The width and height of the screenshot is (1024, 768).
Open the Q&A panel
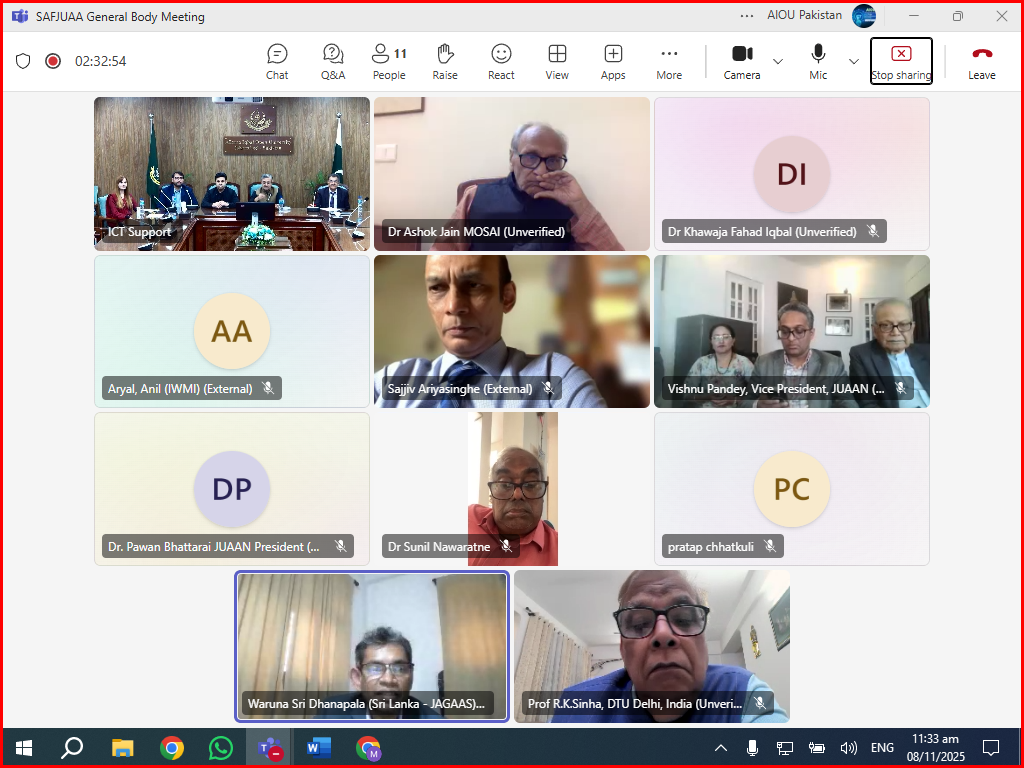pyautogui.click(x=333, y=61)
